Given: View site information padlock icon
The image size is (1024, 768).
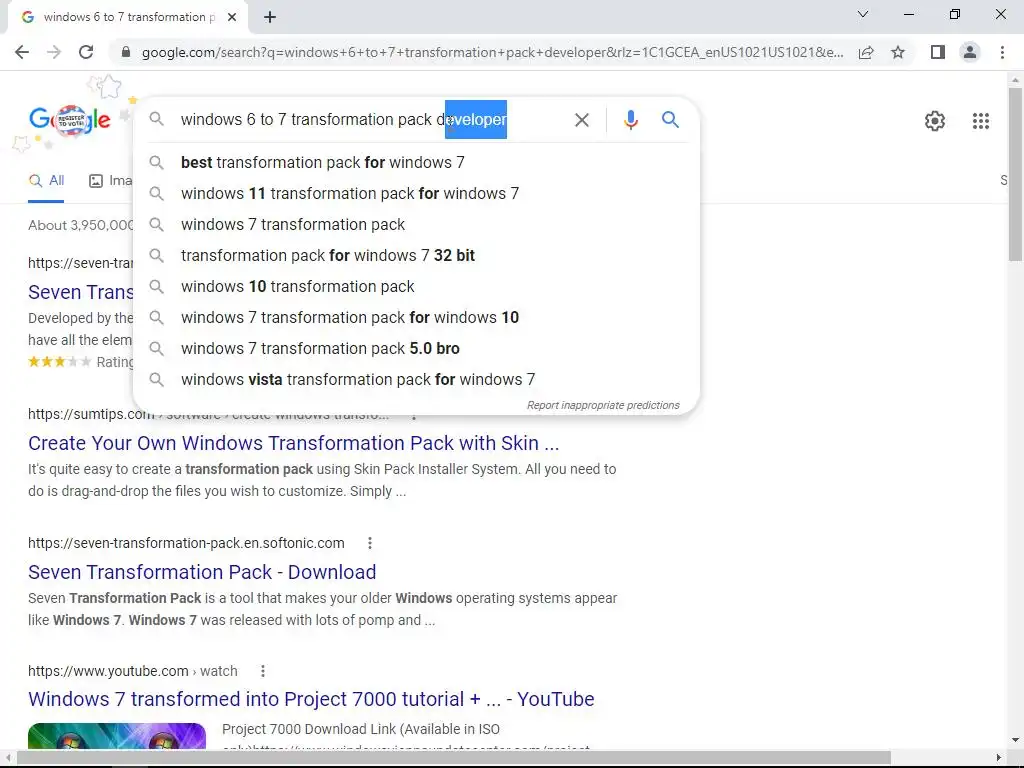Looking at the screenshot, I should pyautogui.click(x=126, y=52).
